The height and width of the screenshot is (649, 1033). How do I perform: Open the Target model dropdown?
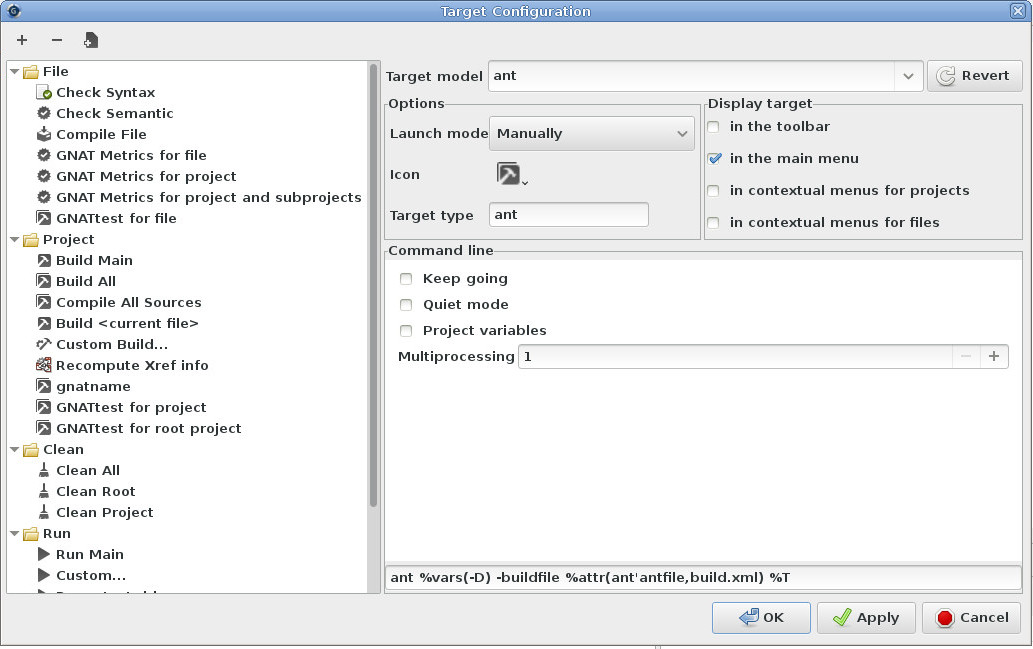(908, 76)
